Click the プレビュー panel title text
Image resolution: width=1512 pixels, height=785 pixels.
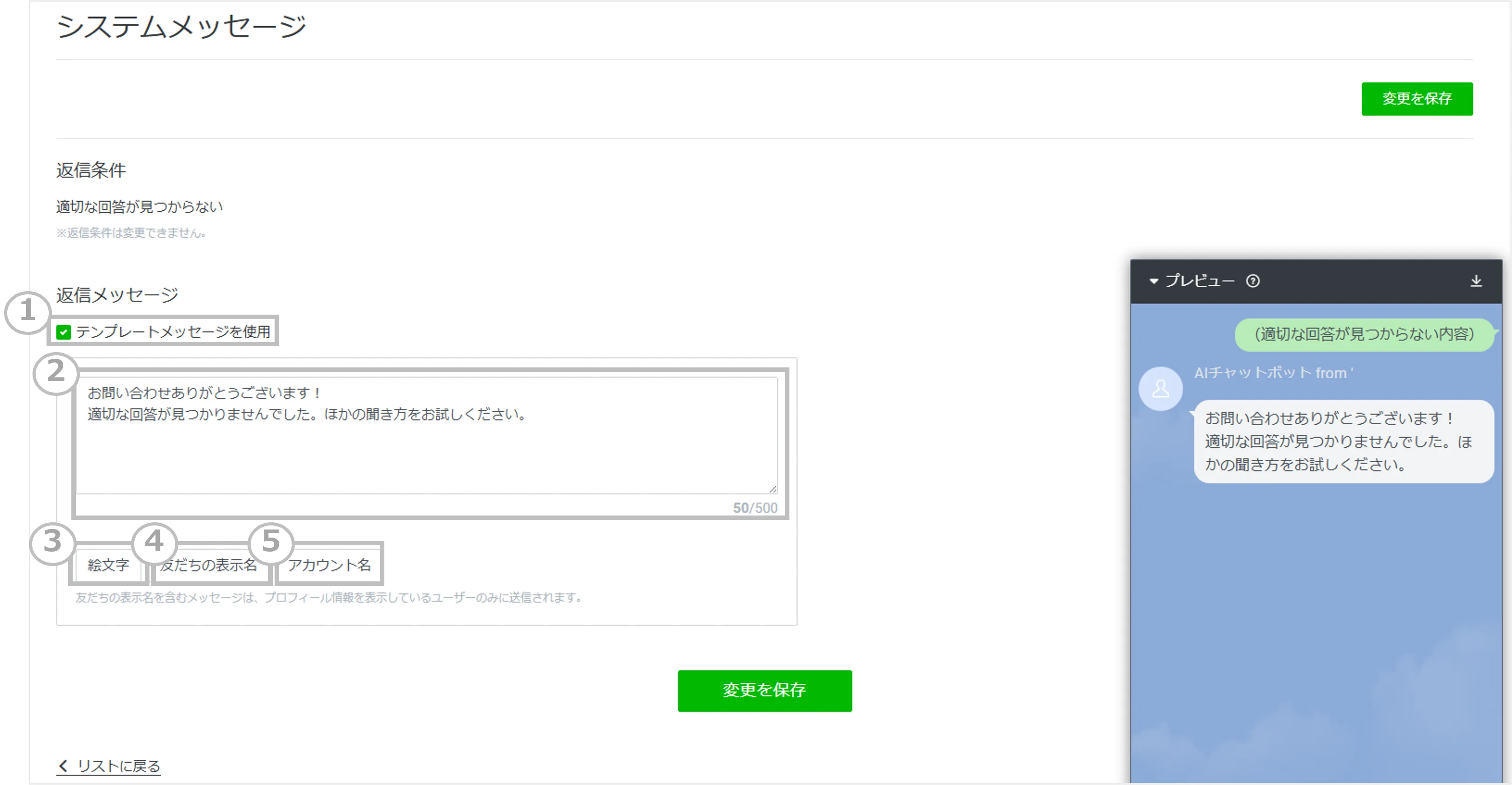tap(1200, 281)
